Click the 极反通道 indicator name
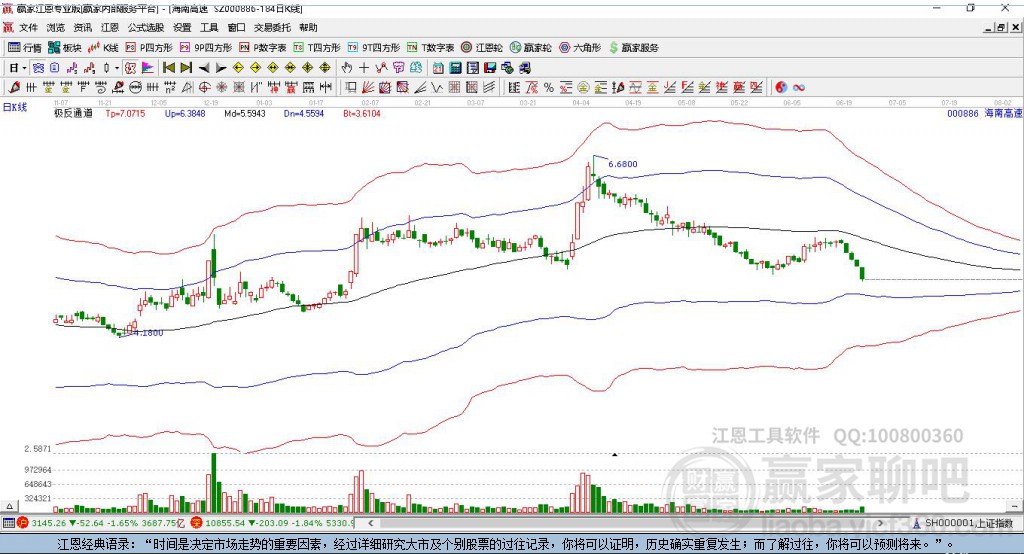Image resolution: width=1024 pixels, height=554 pixels. pos(73,114)
